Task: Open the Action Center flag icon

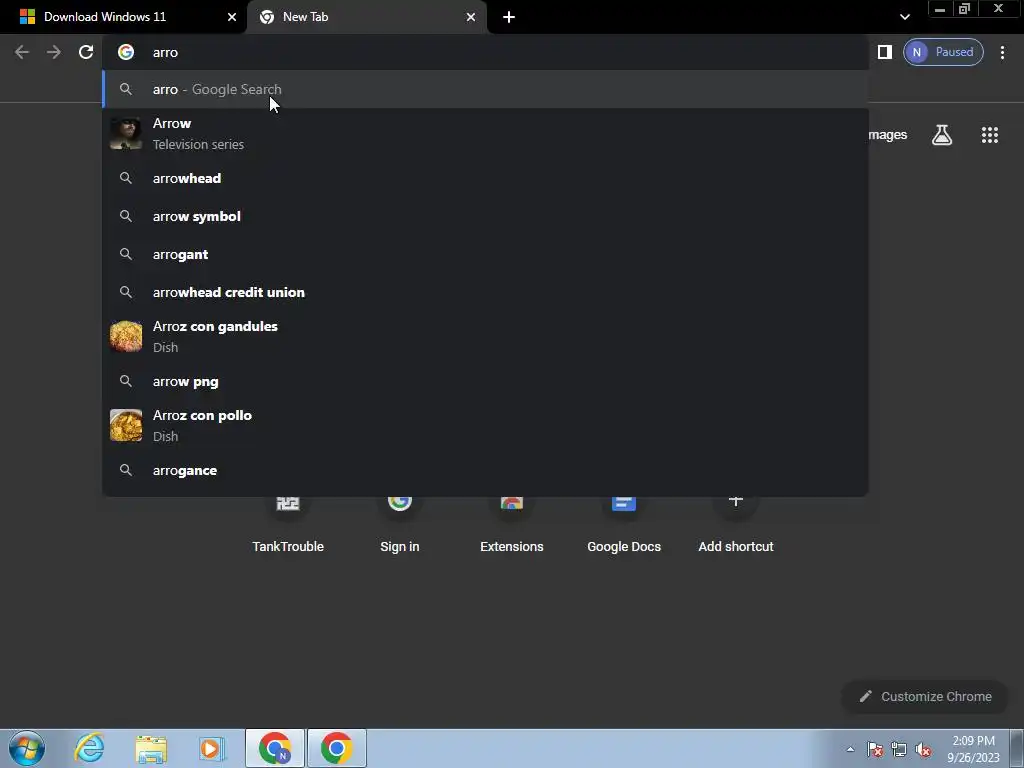Action: [875, 749]
